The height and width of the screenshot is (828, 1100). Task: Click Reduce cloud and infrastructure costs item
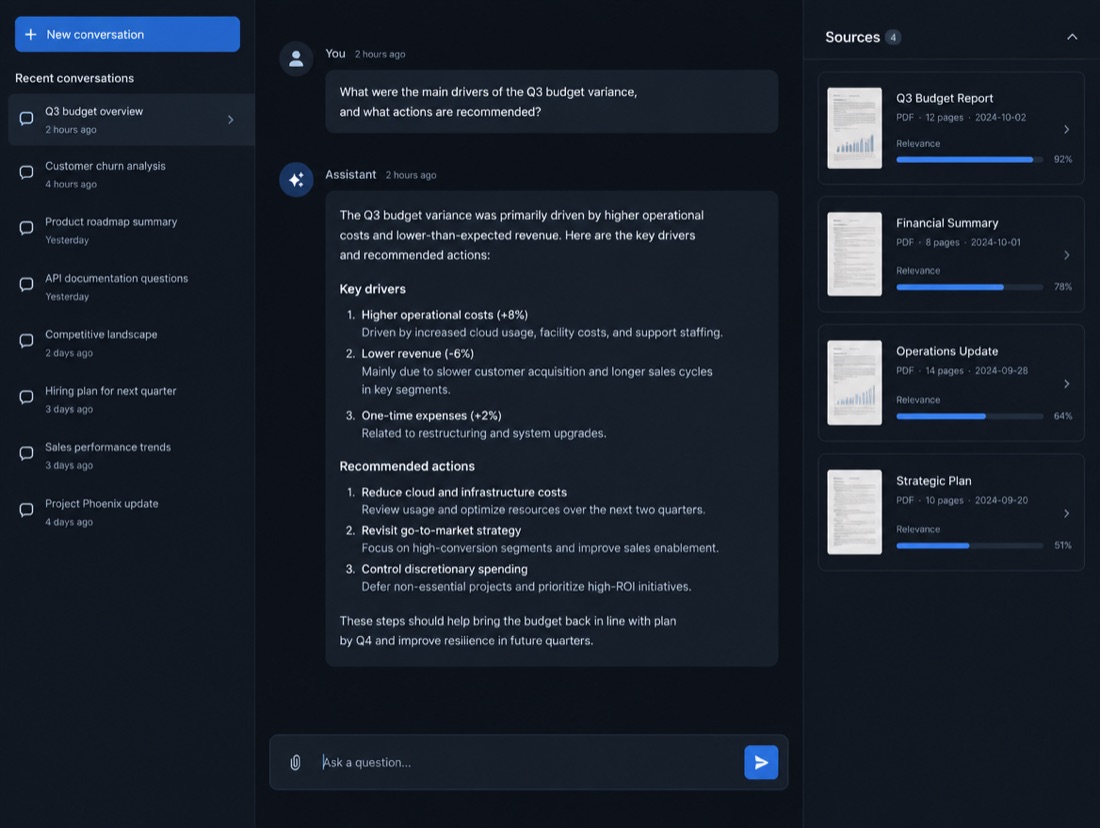click(464, 492)
